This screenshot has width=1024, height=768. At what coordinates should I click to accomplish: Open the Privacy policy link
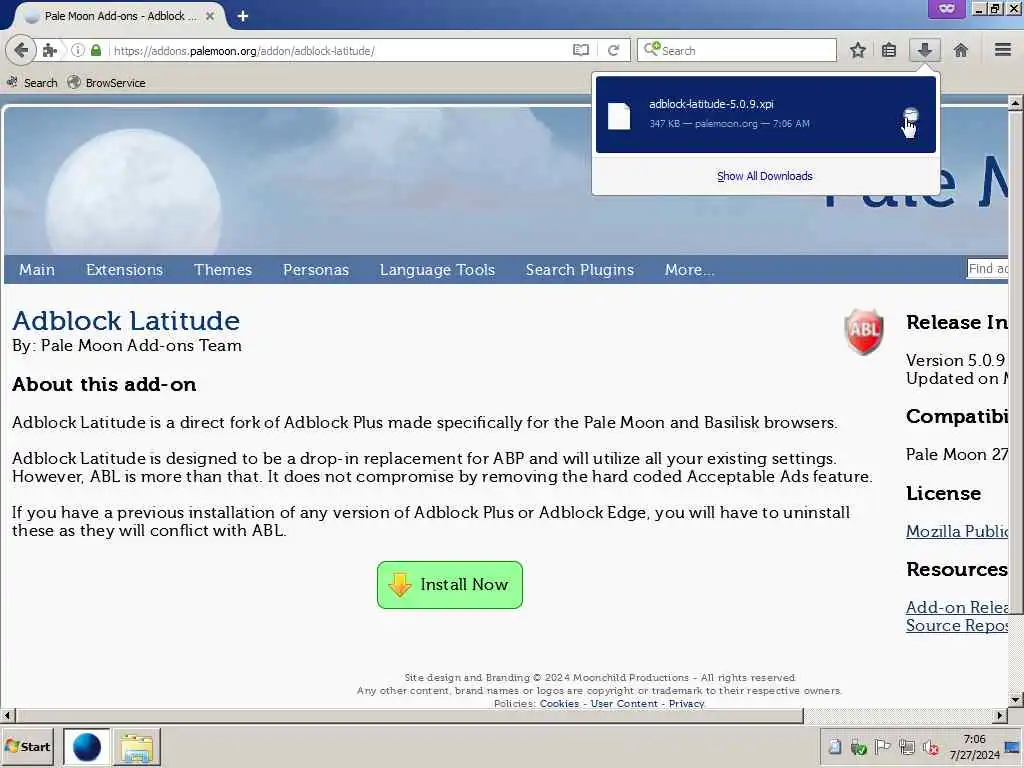click(x=686, y=703)
